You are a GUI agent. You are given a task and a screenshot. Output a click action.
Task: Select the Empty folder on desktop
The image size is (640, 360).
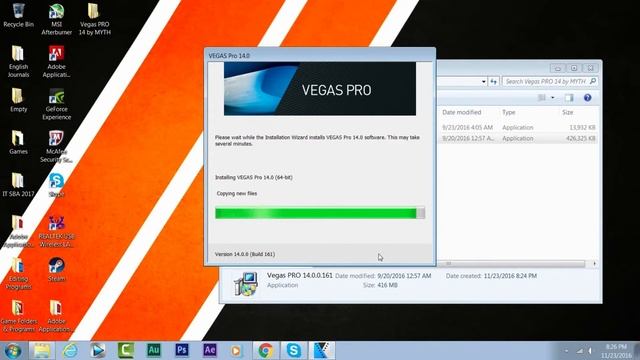[18, 100]
